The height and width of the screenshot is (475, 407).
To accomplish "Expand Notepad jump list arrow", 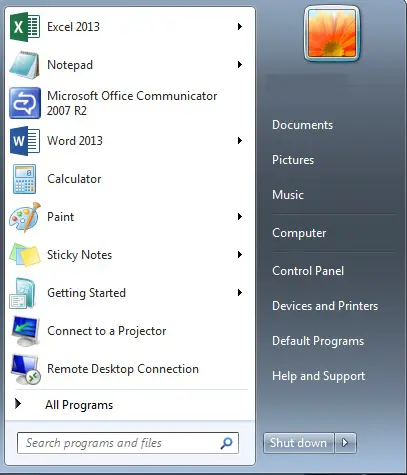I will [240, 65].
